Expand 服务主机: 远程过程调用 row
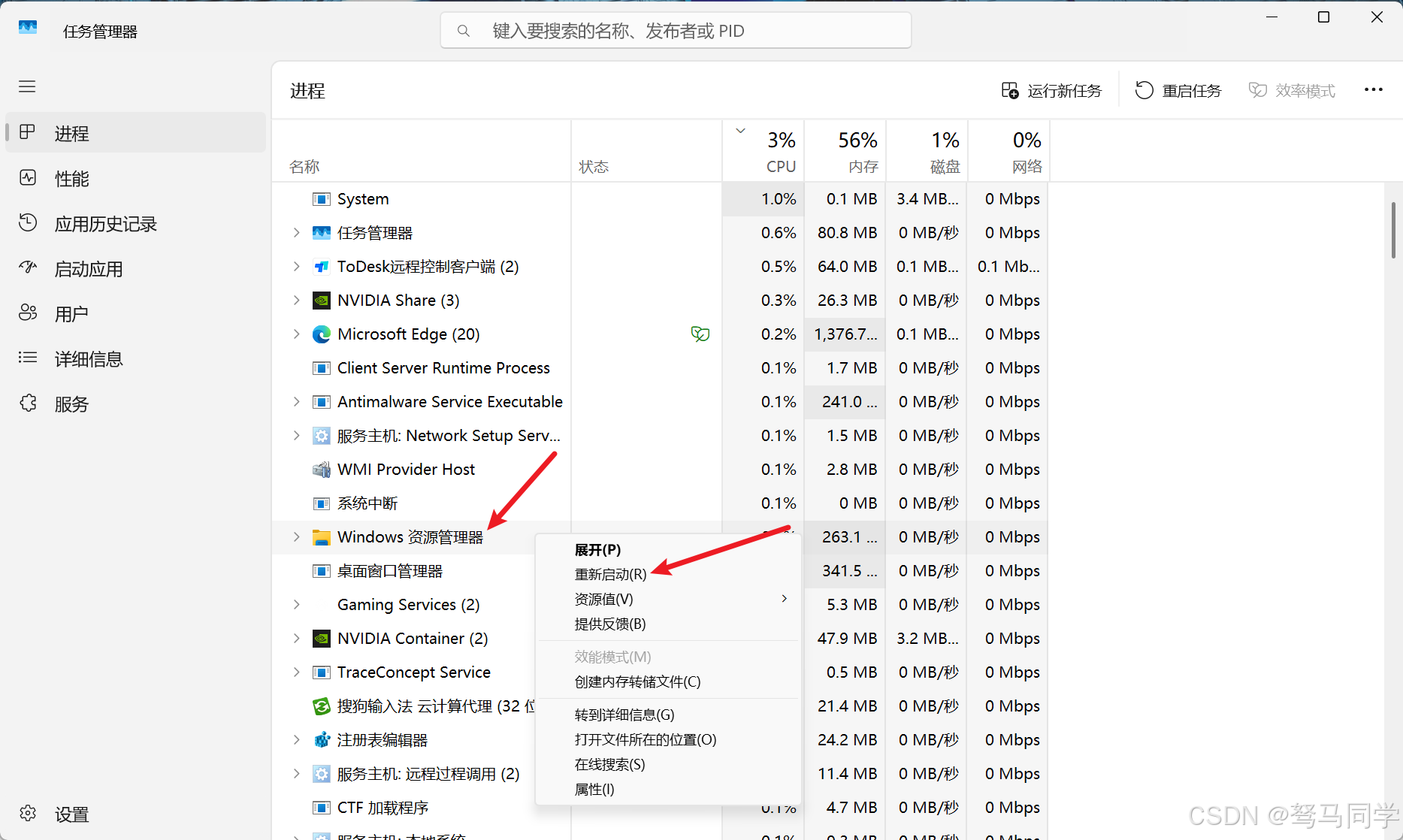1403x840 pixels. click(296, 774)
